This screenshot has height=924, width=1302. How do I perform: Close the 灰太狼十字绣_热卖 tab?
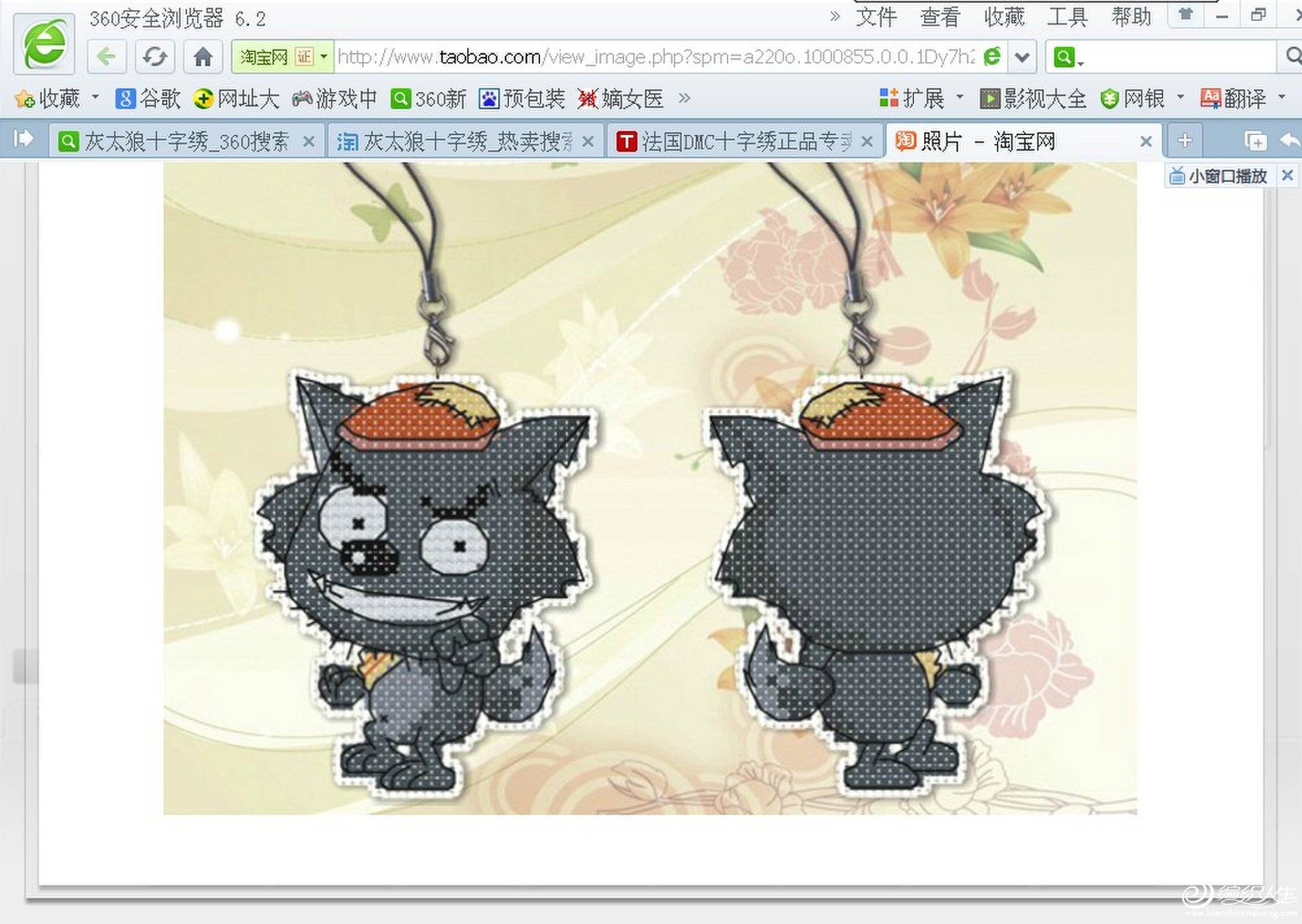tap(588, 141)
